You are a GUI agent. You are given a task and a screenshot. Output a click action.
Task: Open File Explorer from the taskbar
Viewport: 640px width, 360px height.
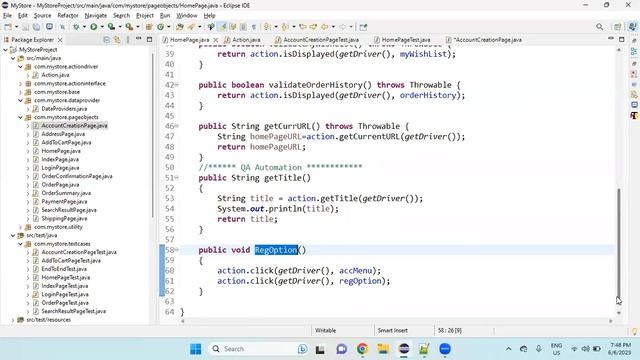click(x=383, y=349)
